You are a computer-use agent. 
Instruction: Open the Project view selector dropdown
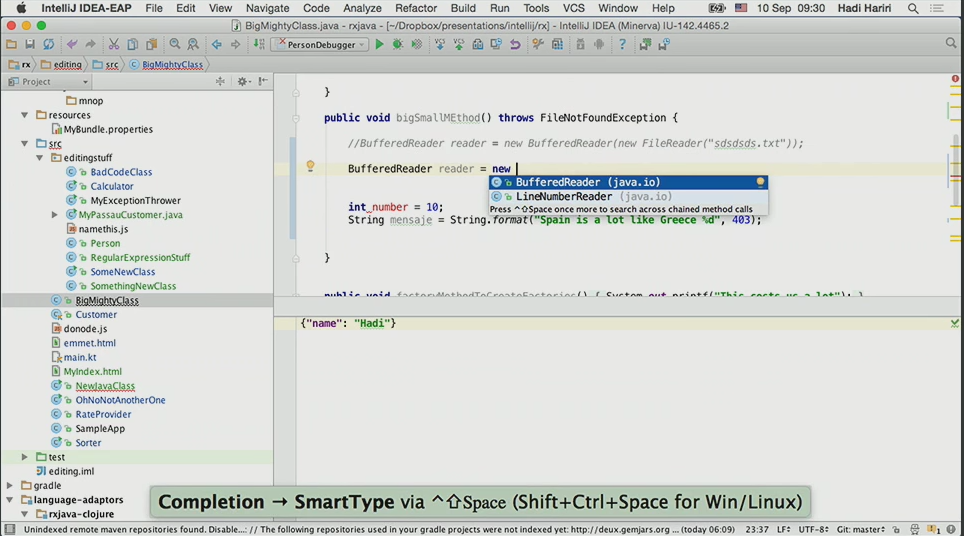click(x=49, y=81)
